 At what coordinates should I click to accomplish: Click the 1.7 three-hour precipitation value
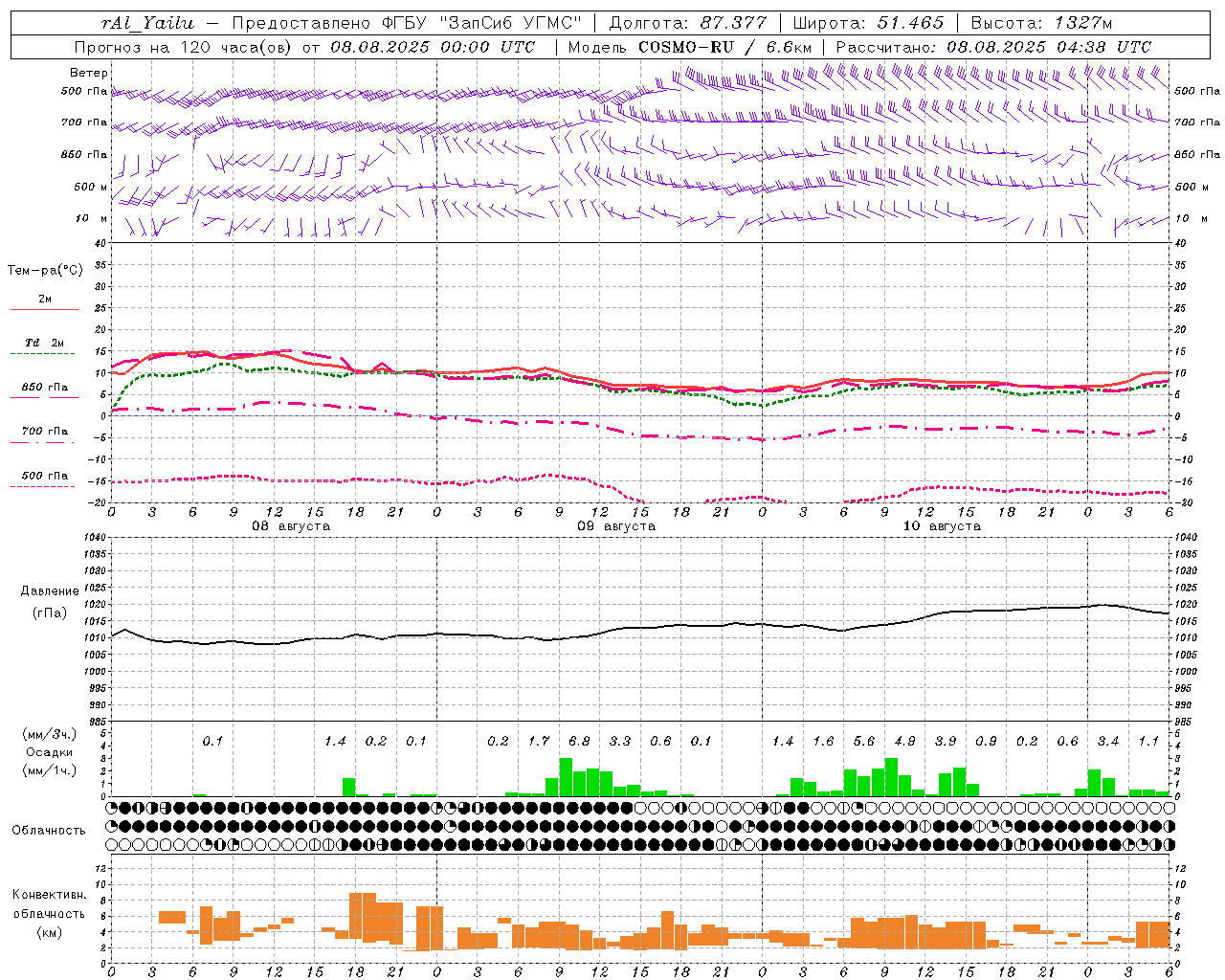coord(539,741)
